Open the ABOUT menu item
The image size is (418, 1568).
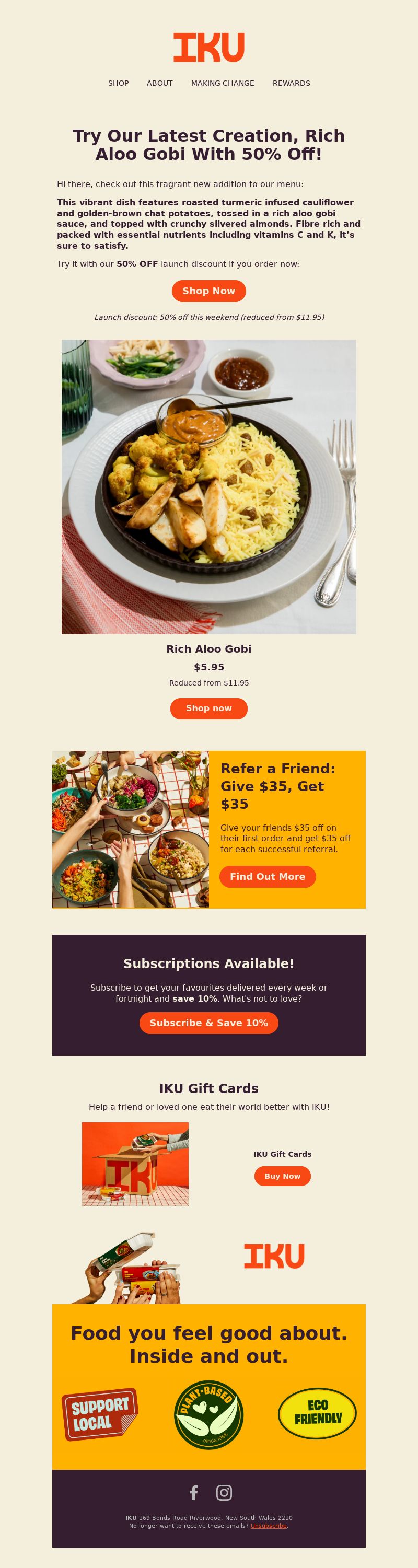click(159, 83)
